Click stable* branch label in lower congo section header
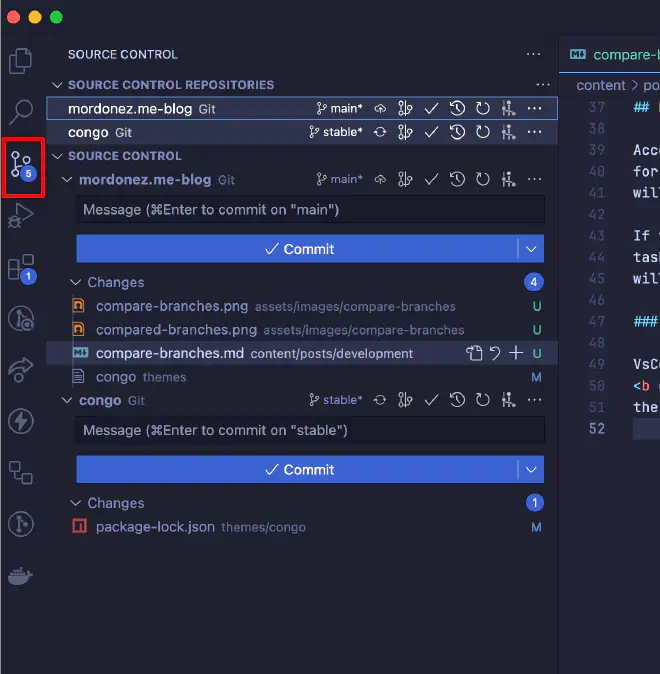This screenshot has height=674, width=660. tap(335, 400)
